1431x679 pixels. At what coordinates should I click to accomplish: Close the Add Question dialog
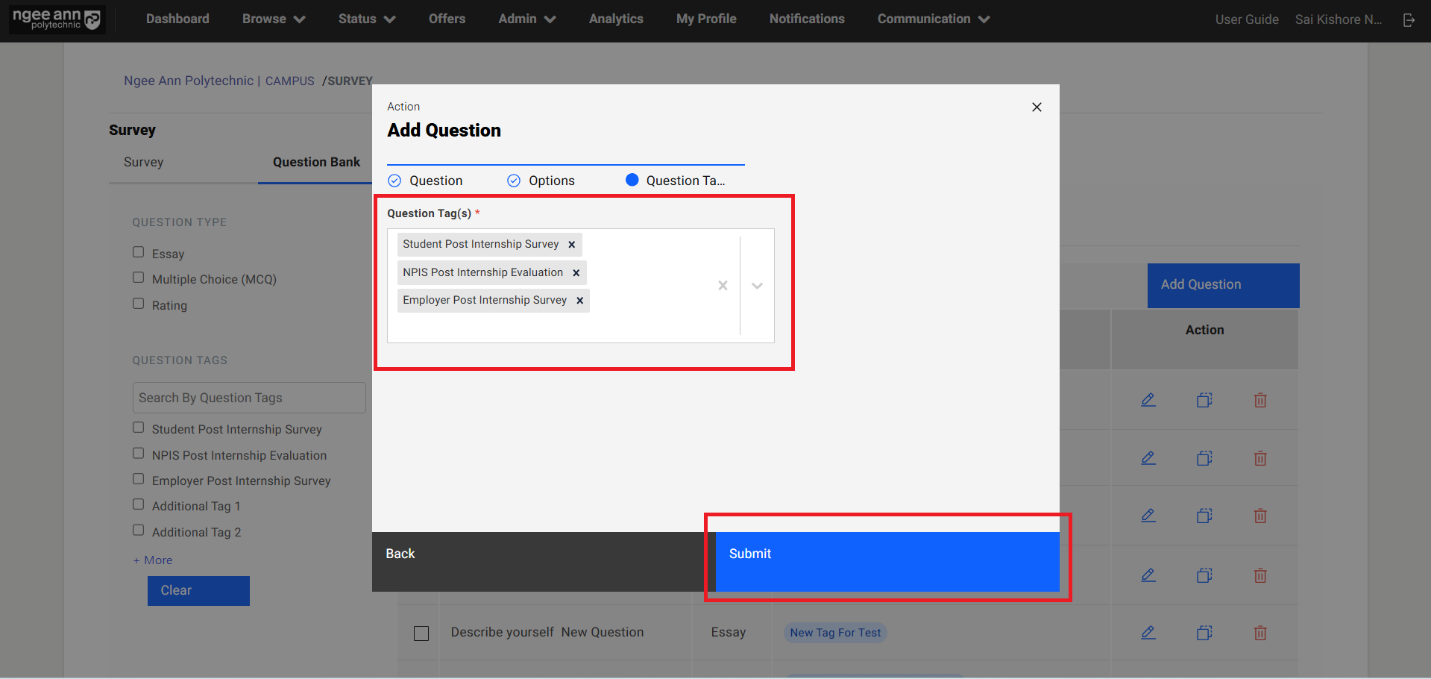click(x=1036, y=107)
